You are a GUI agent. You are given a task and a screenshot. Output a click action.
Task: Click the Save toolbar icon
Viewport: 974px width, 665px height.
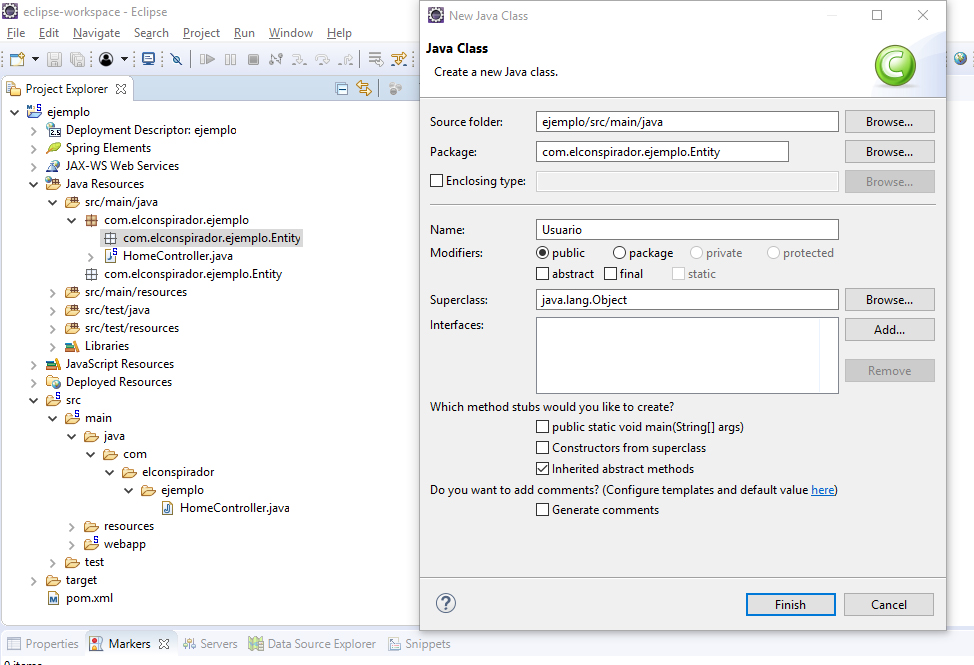tap(55, 59)
